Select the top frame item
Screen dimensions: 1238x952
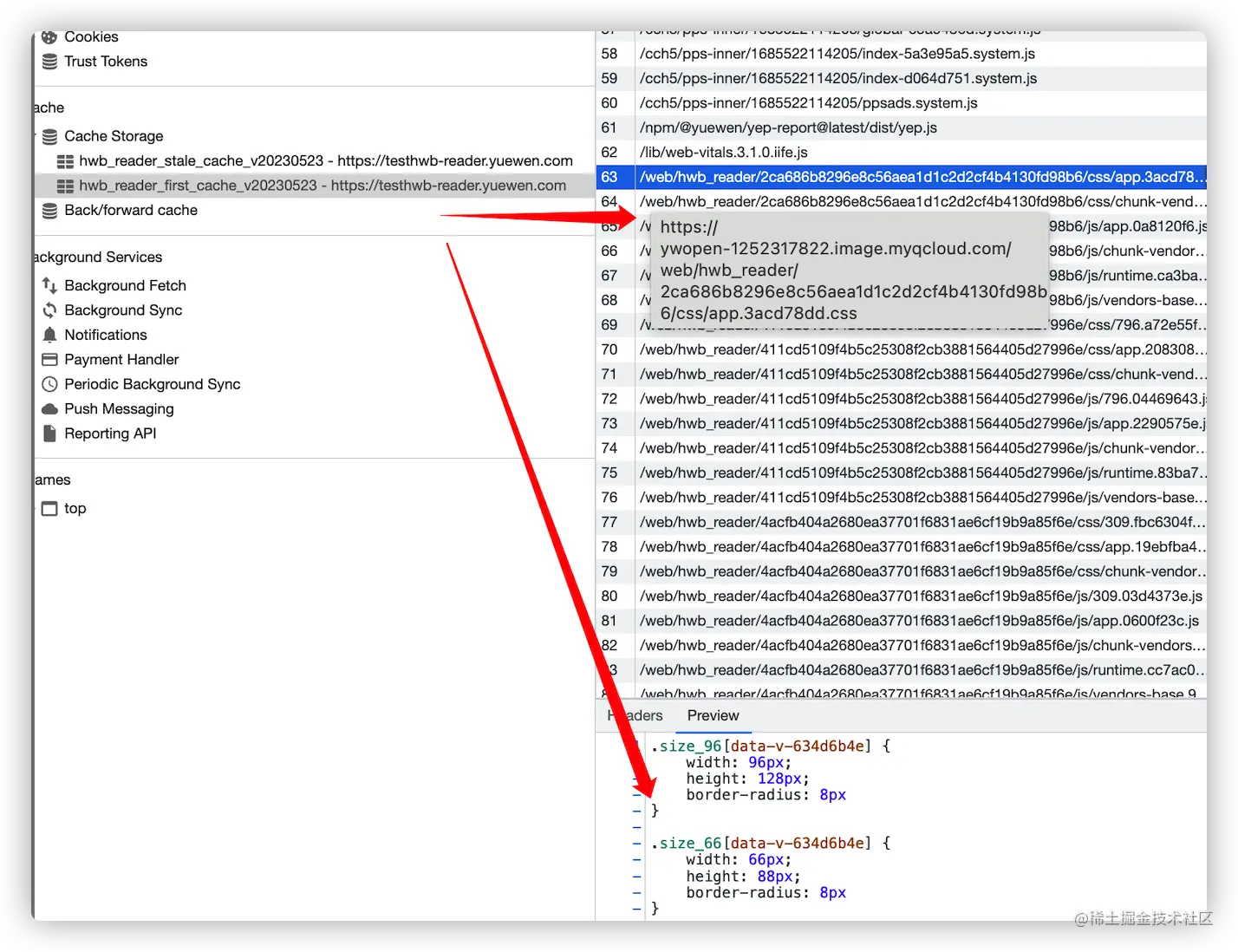[75, 508]
